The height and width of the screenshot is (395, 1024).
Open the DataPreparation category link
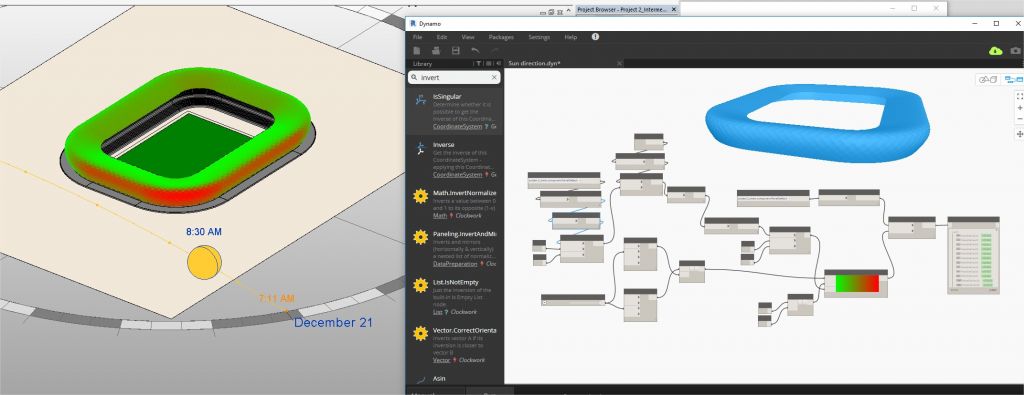(x=455, y=264)
